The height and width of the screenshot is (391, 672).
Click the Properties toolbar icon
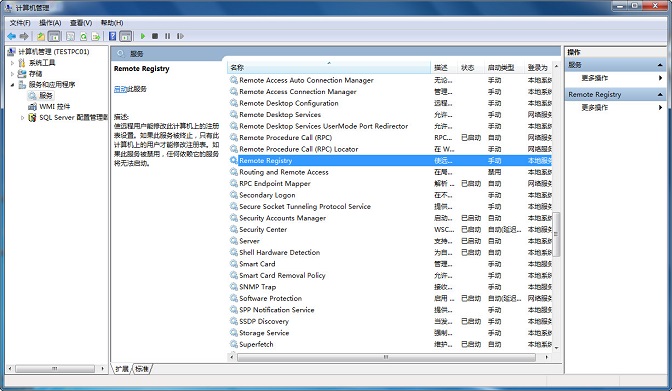70,36
